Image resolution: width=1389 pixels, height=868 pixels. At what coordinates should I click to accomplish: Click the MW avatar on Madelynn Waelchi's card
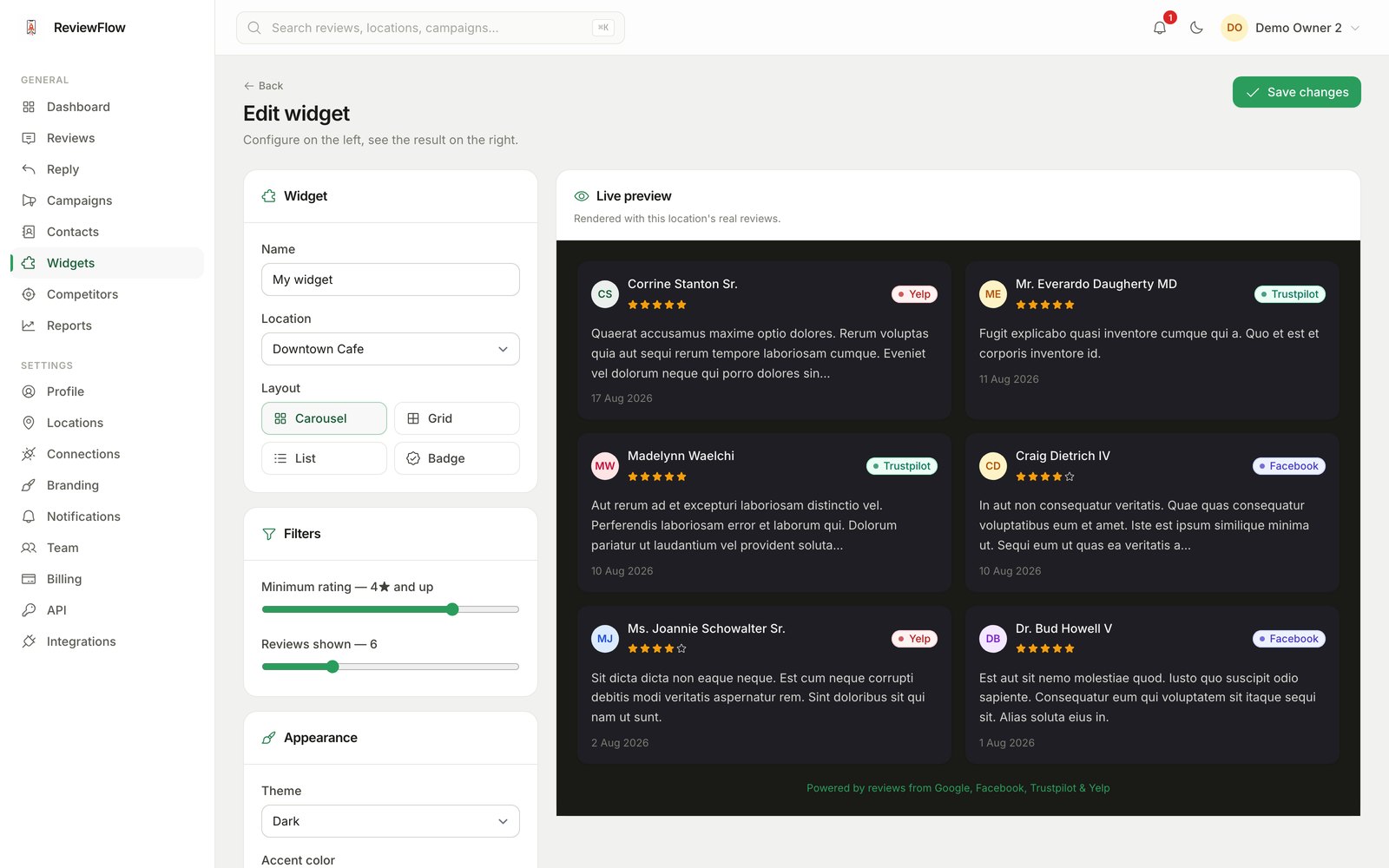click(605, 466)
